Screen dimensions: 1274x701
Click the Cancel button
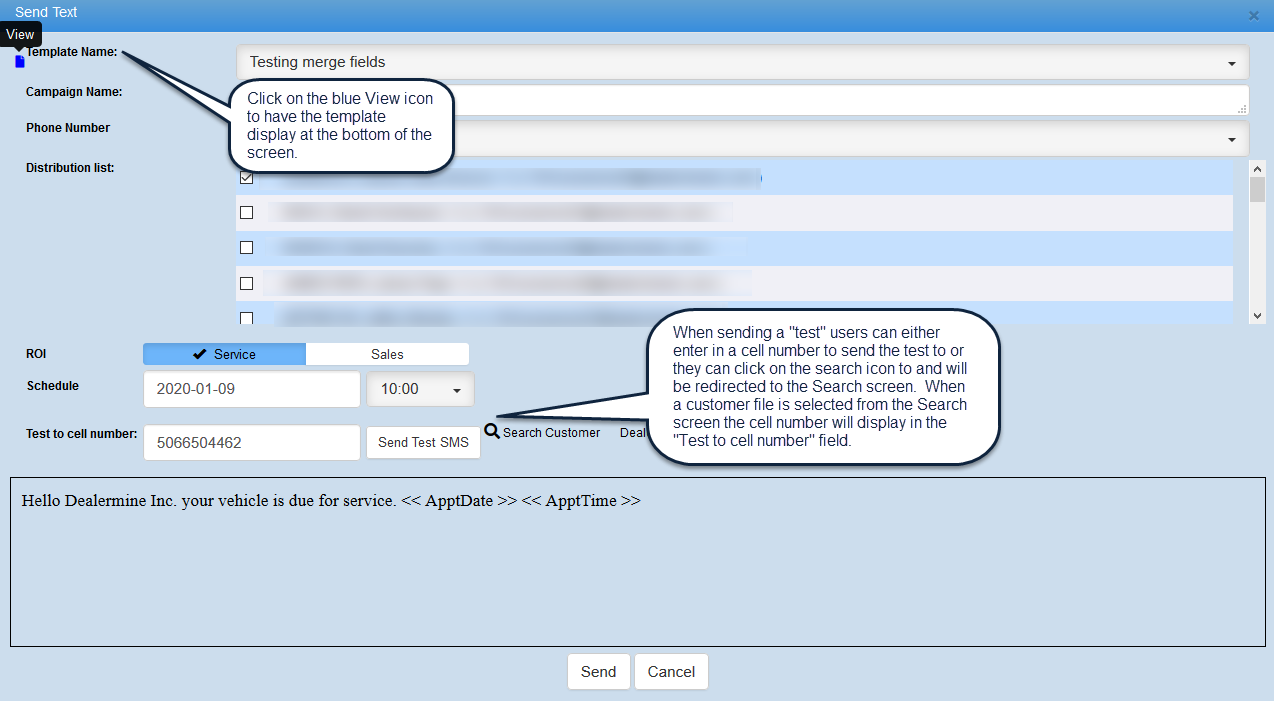tap(671, 672)
